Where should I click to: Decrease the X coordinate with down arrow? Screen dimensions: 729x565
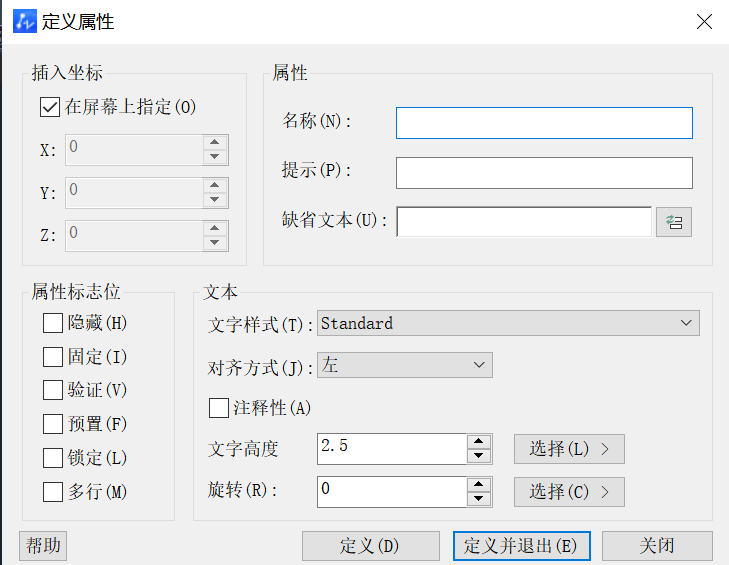pyautogui.click(x=215, y=157)
